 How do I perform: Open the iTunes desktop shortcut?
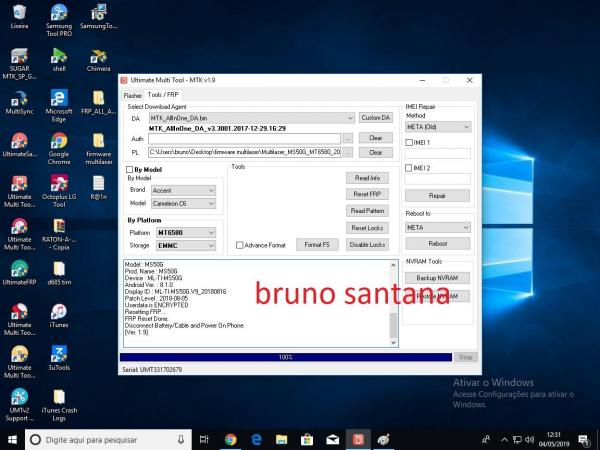(59, 316)
